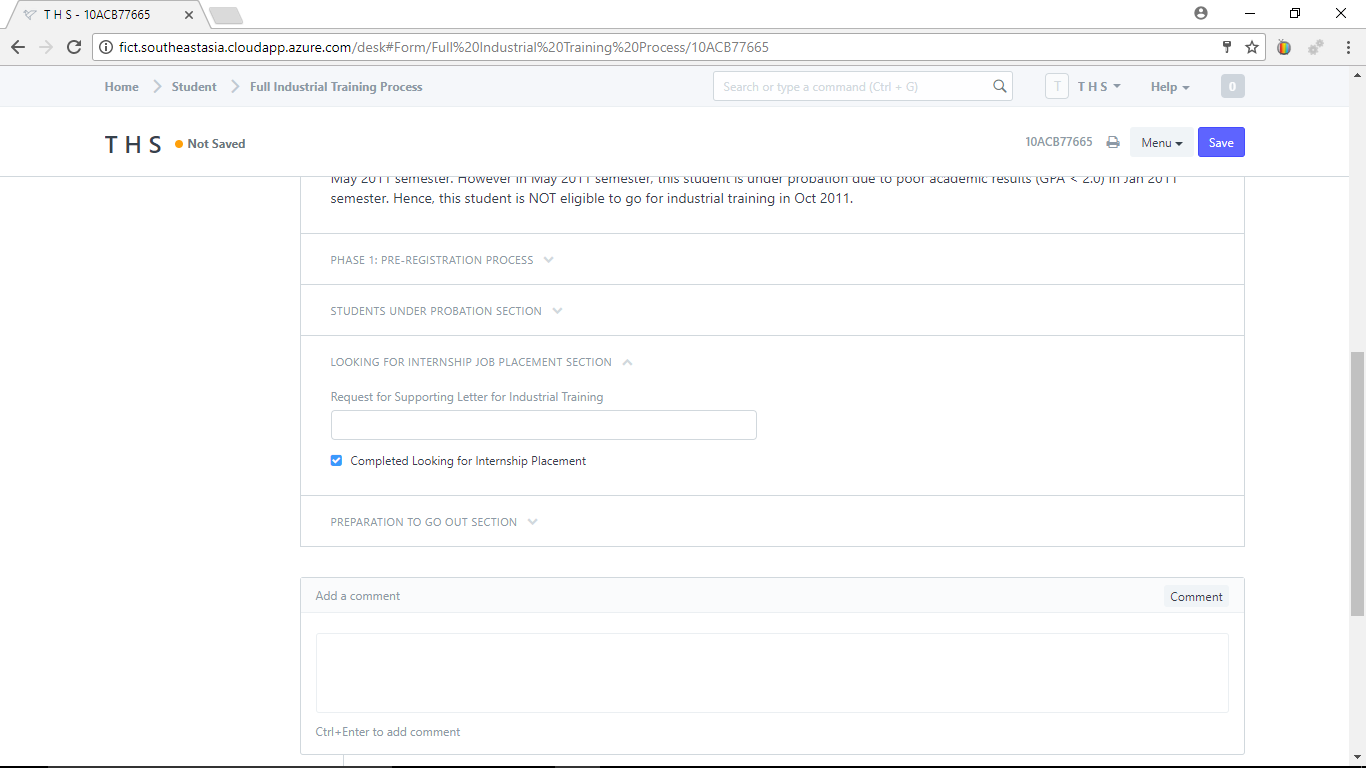Screen dimensions: 1366x768
Task: Click the T H S page title
Action: click(133, 144)
